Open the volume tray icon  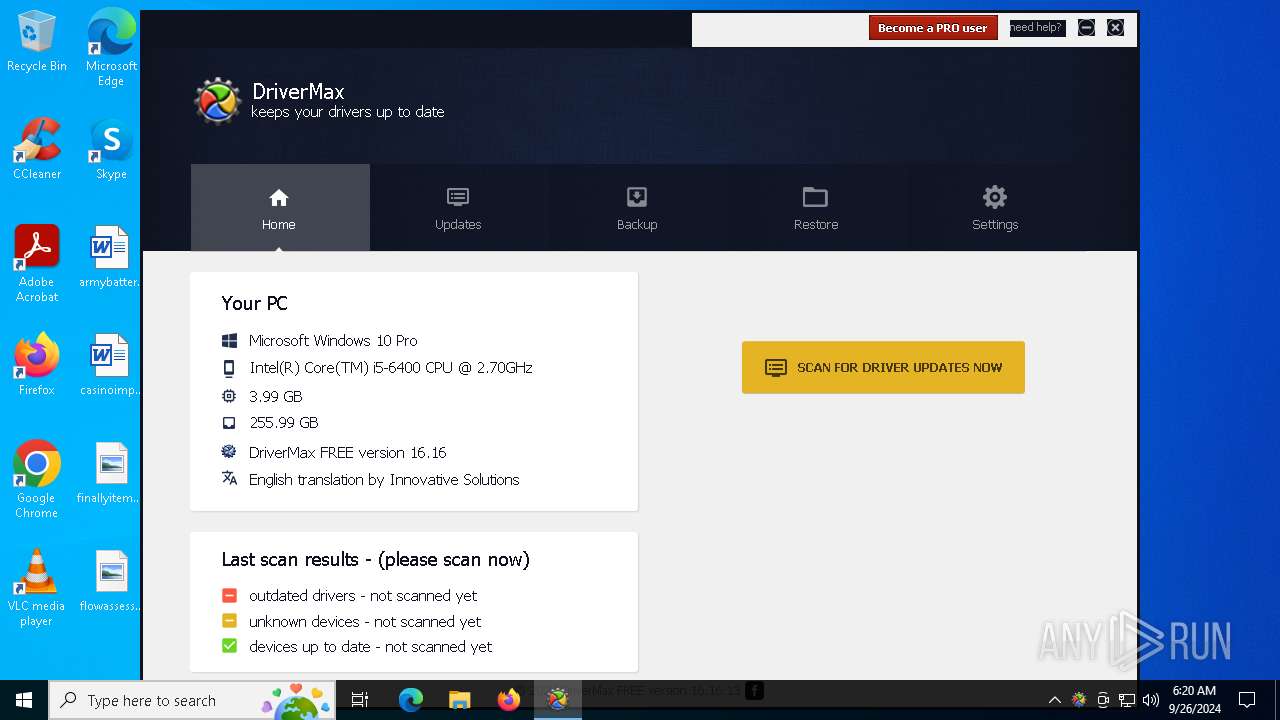(x=1151, y=700)
